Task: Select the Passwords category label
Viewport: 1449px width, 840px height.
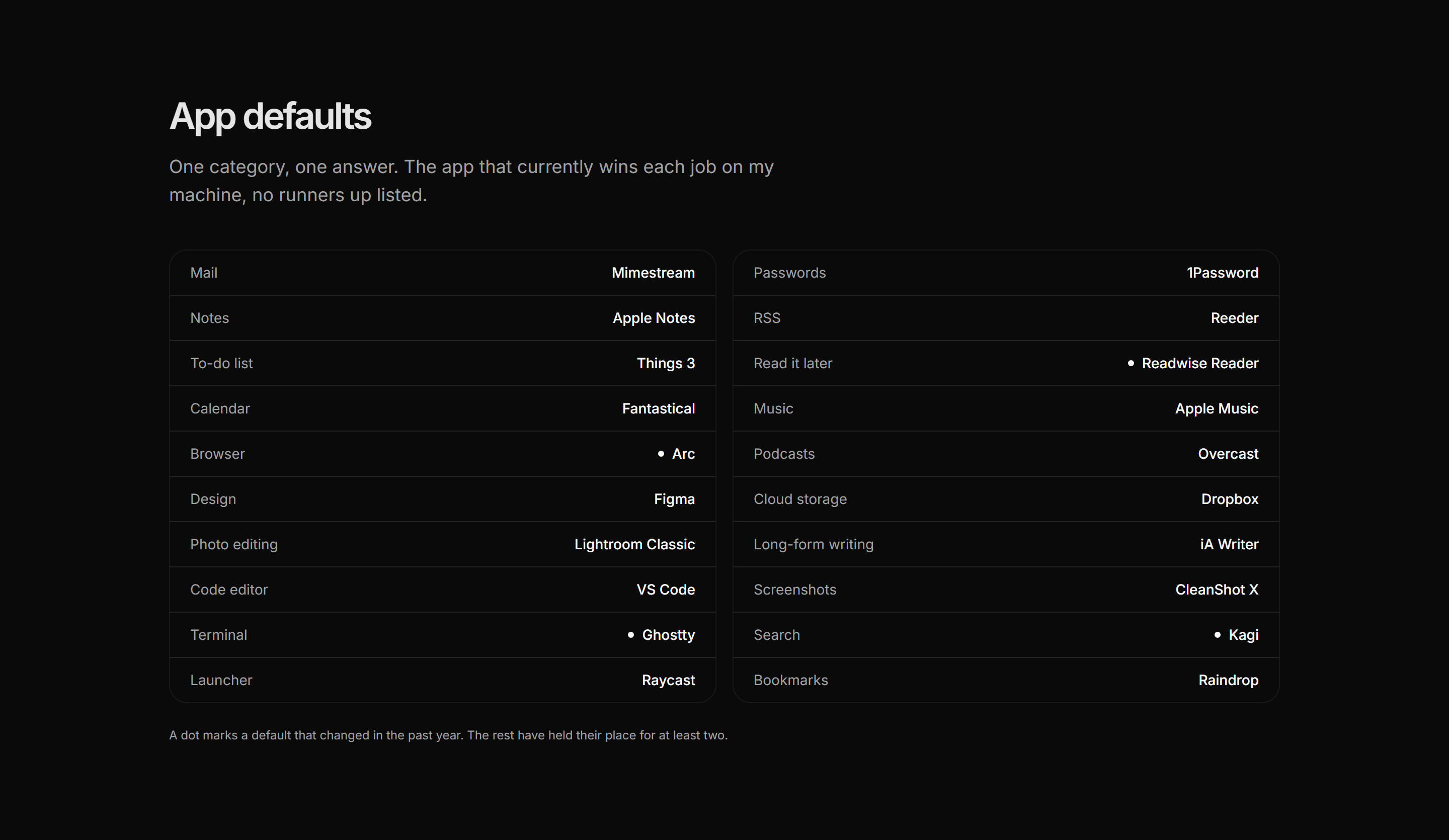Action: click(x=789, y=273)
